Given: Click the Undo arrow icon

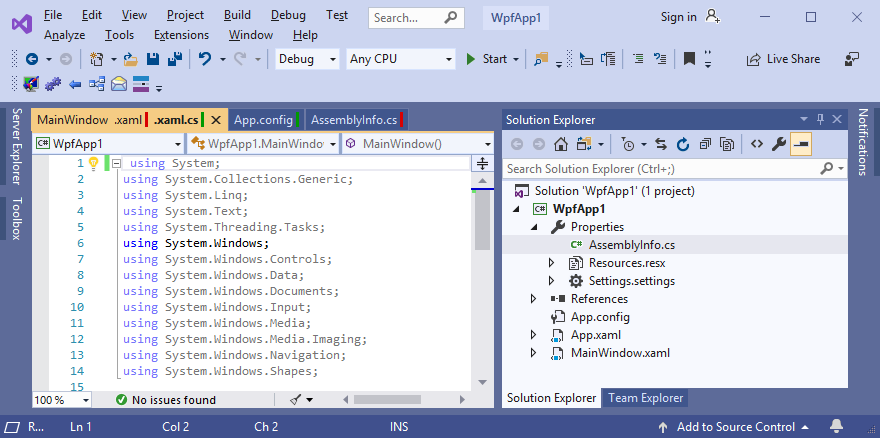Looking at the screenshot, I should click(x=205, y=59).
